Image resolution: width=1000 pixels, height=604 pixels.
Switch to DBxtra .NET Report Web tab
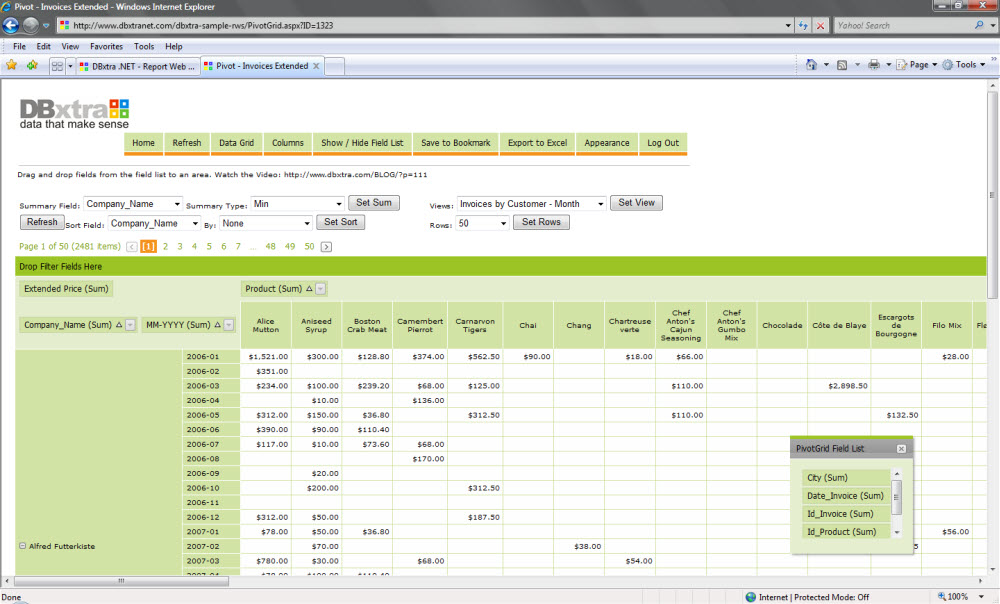(138, 66)
